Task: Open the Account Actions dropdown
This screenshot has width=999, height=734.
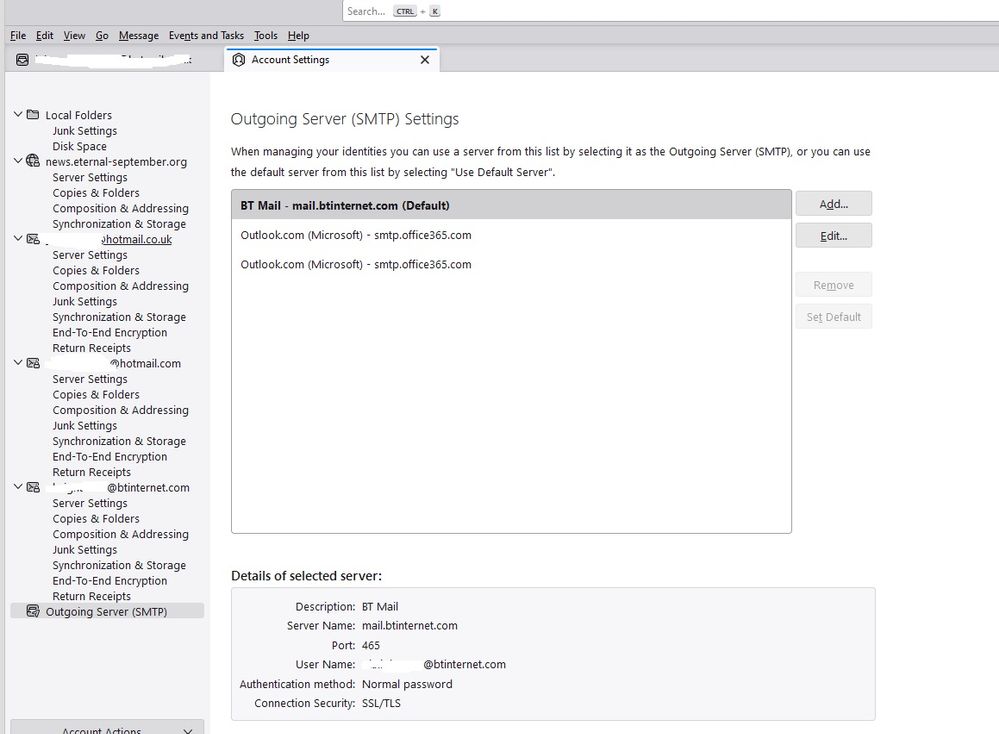Action: [x=107, y=728]
